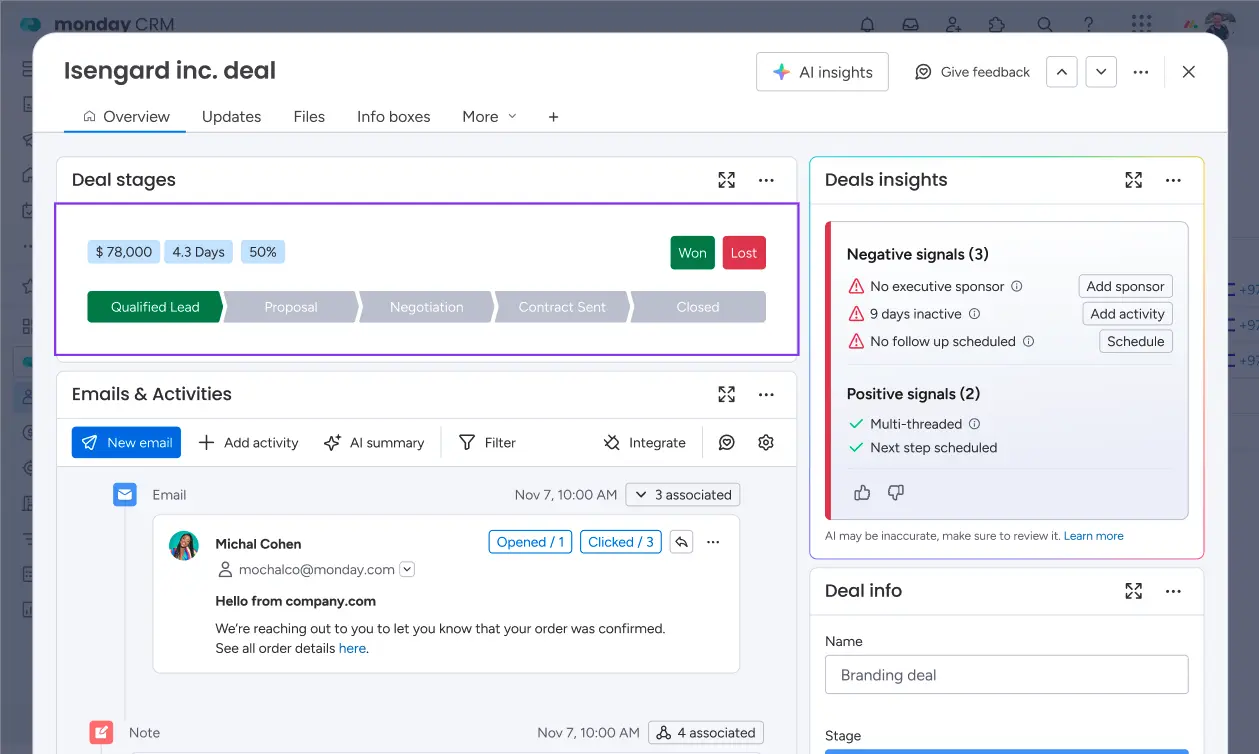This screenshot has height=754, width=1259.
Task: Open activities settings gear
Action: (766, 442)
